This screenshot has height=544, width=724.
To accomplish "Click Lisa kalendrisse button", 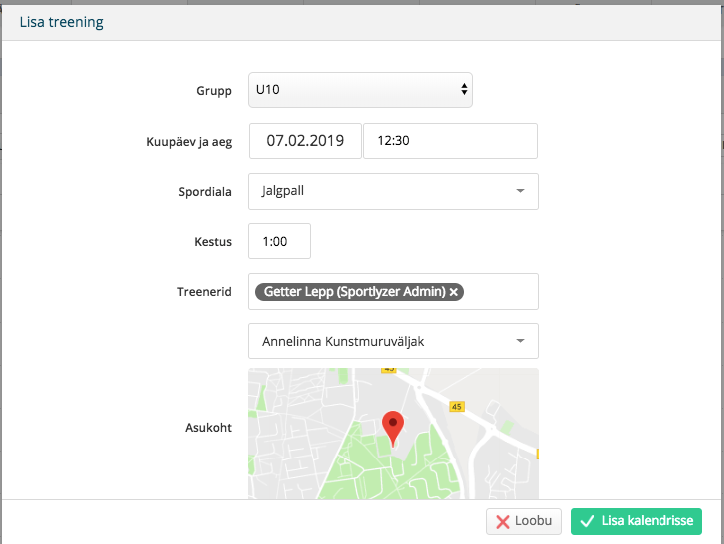I will coord(636,521).
